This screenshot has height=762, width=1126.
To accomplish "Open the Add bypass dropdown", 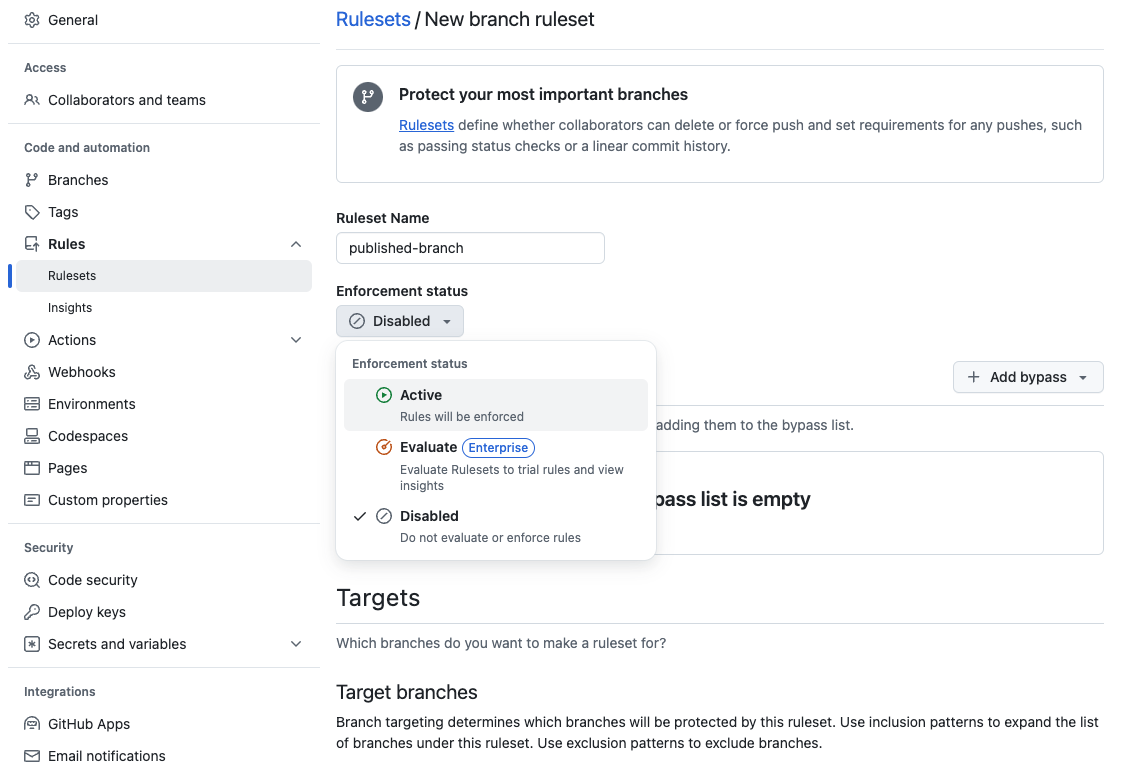I will click(x=1028, y=377).
